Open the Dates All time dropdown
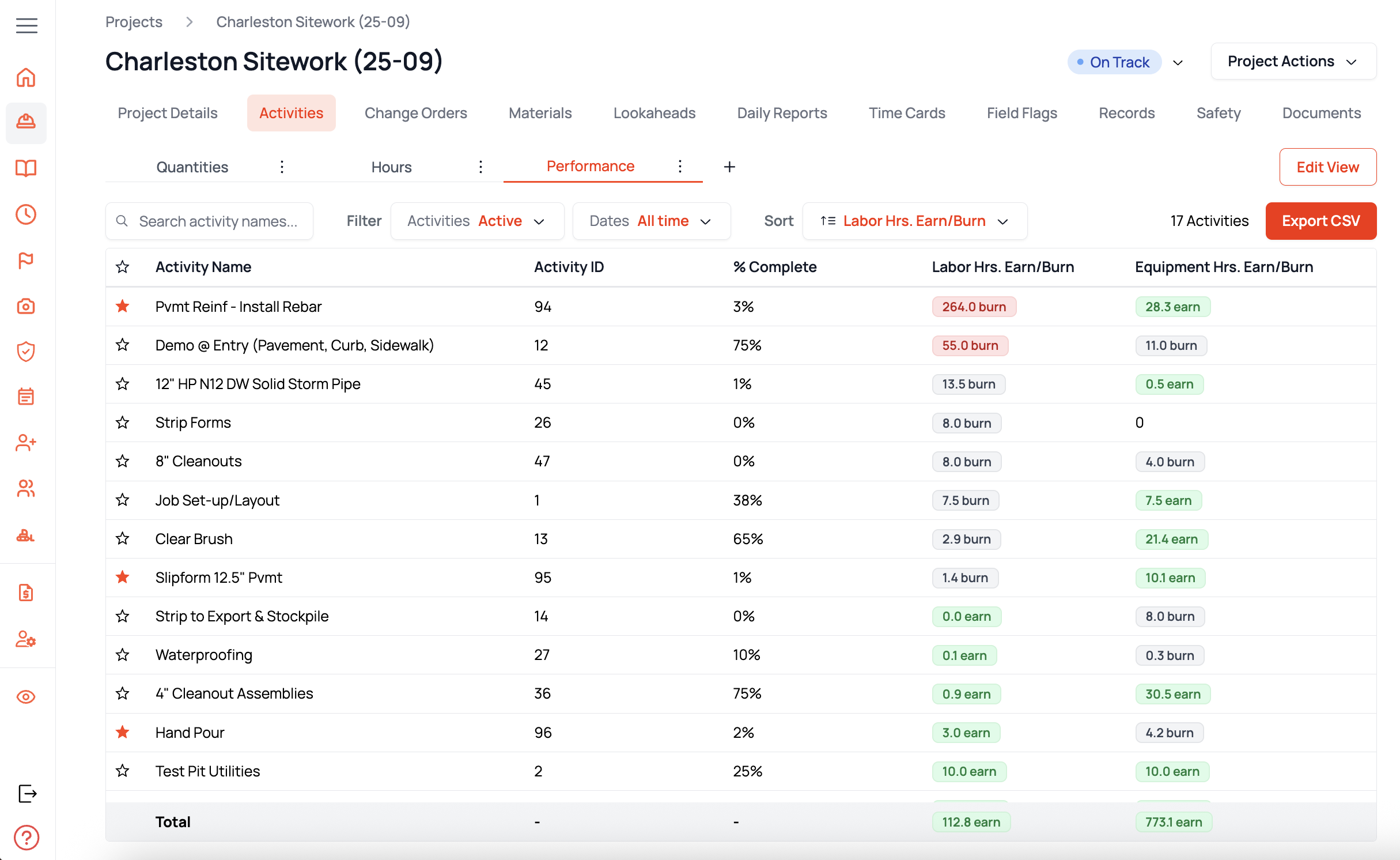 pyautogui.click(x=651, y=221)
